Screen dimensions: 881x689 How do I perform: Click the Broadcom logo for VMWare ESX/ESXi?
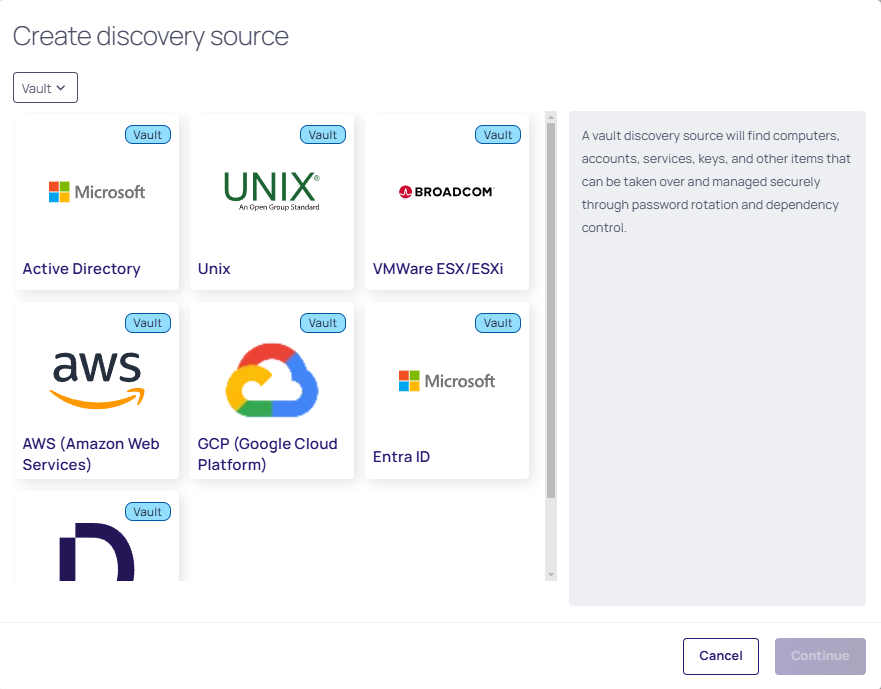pyautogui.click(x=446, y=191)
